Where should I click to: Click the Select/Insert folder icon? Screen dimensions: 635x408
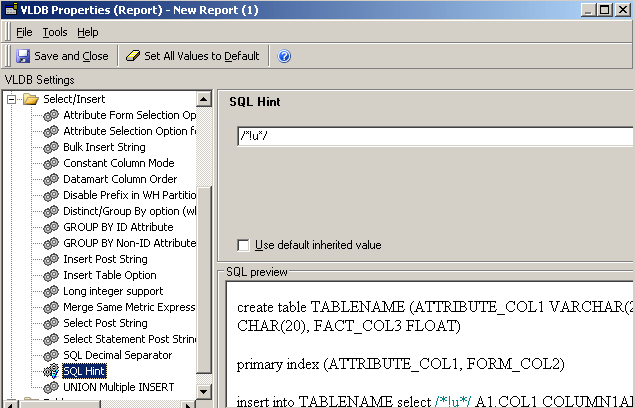click(30, 99)
